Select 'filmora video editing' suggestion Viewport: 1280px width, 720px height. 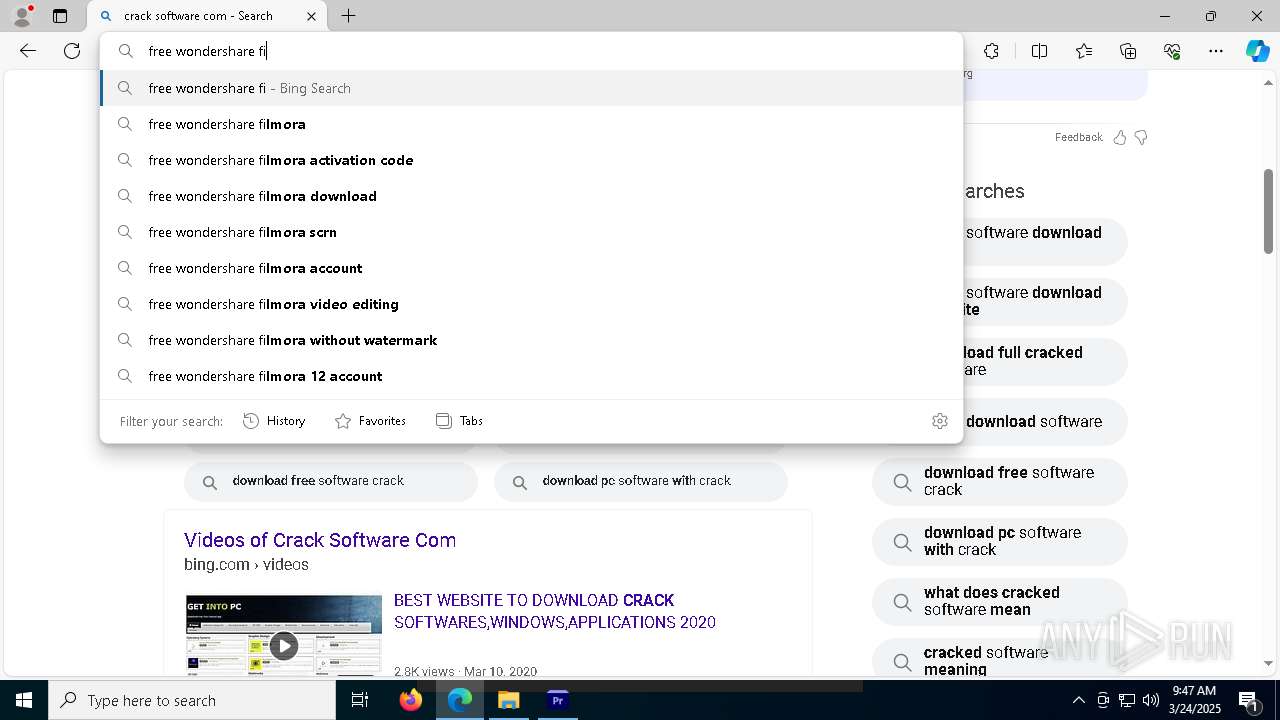click(531, 304)
